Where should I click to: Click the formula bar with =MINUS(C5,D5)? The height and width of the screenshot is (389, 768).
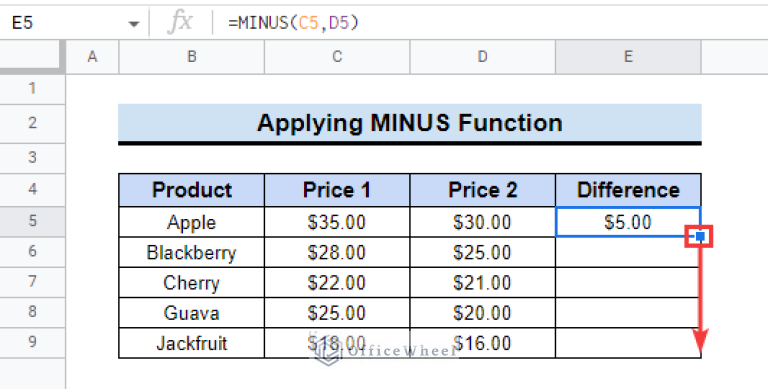(x=490, y=23)
